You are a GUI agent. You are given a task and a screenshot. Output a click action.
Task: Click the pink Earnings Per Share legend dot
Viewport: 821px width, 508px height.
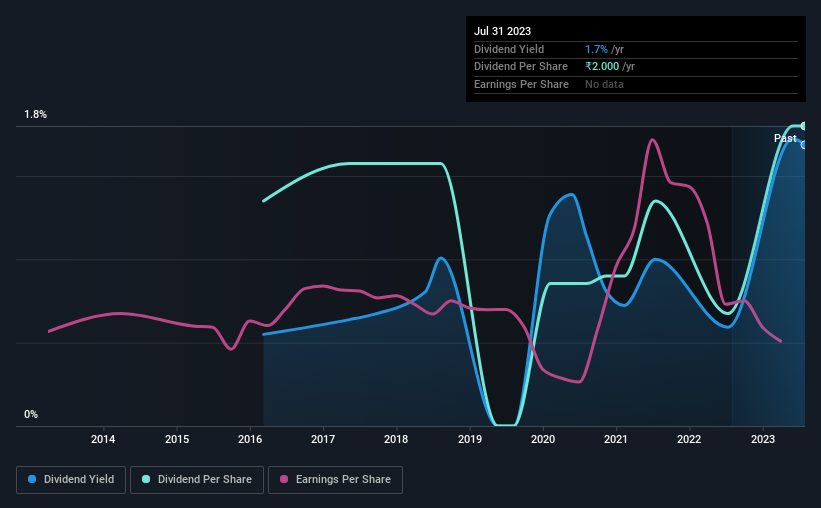click(284, 479)
